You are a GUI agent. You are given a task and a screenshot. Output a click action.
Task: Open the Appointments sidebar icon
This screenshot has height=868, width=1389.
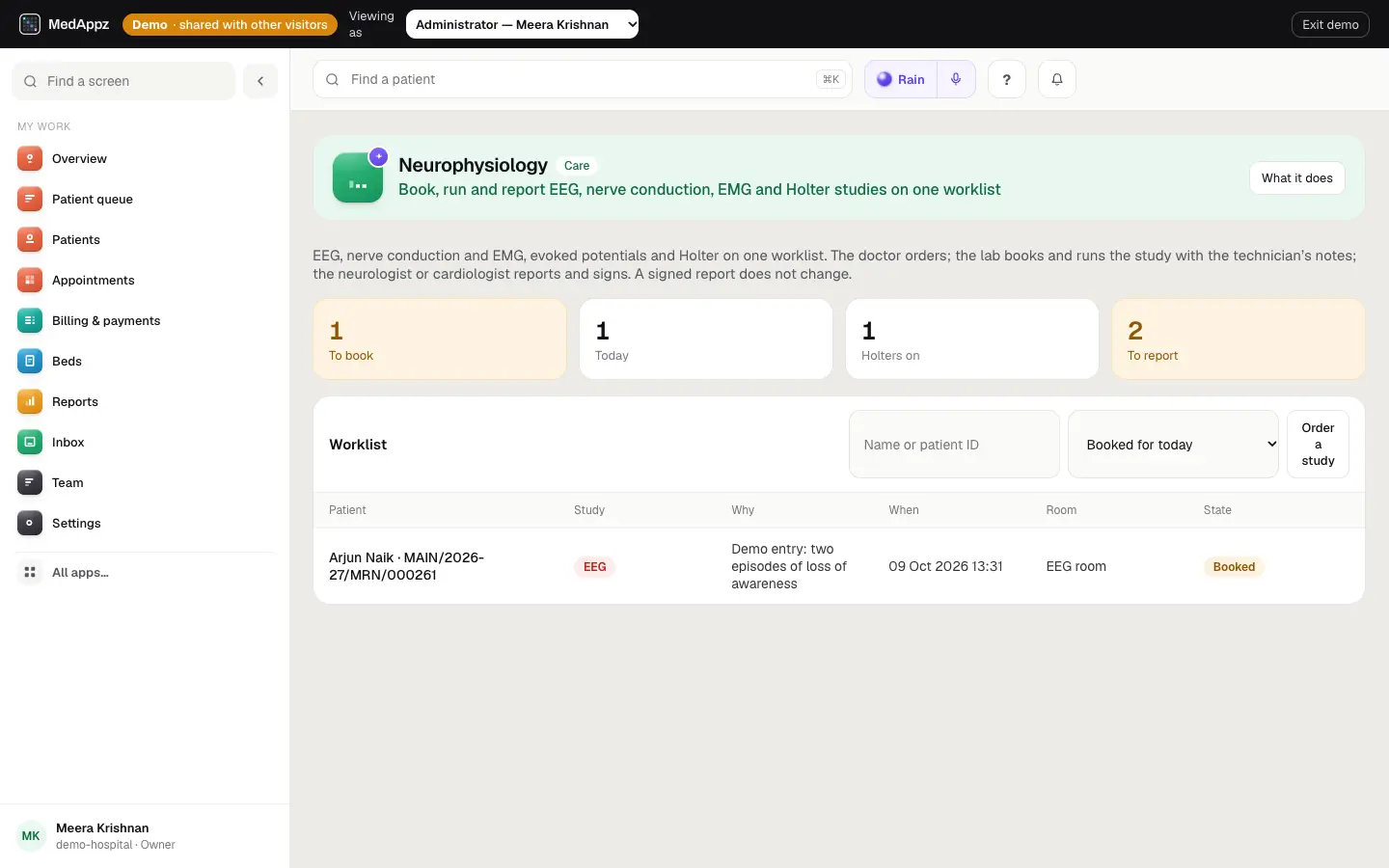pyautogui.click(x=30, y=280)
